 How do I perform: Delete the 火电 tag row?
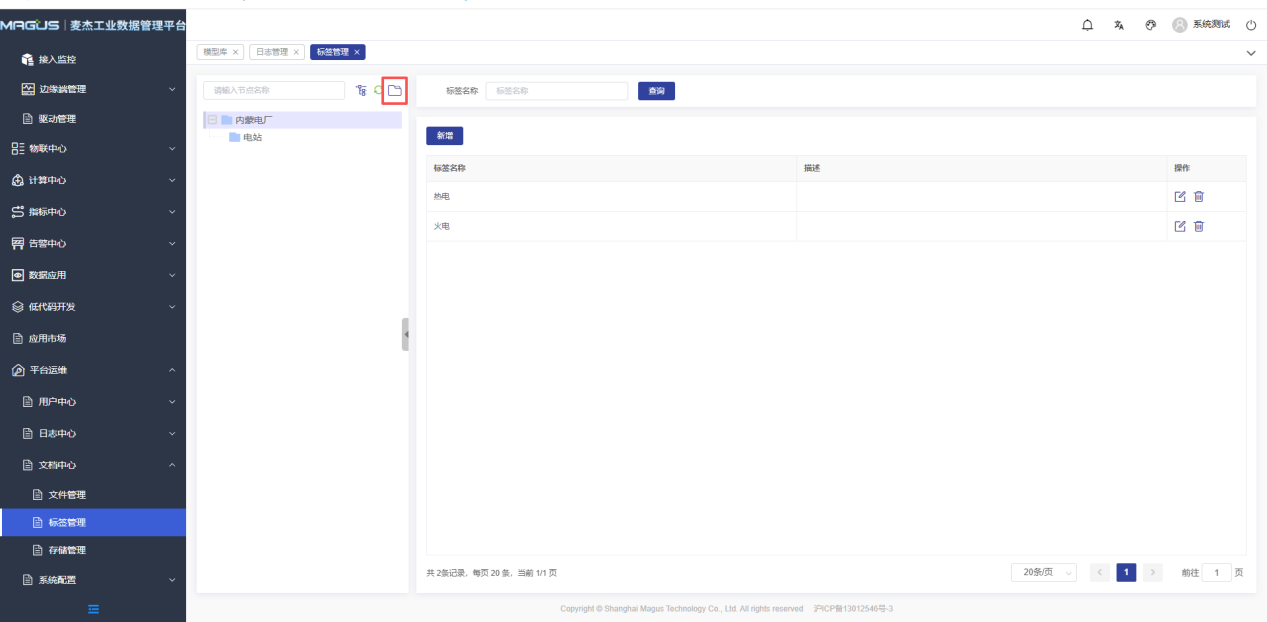(1199, 226)
